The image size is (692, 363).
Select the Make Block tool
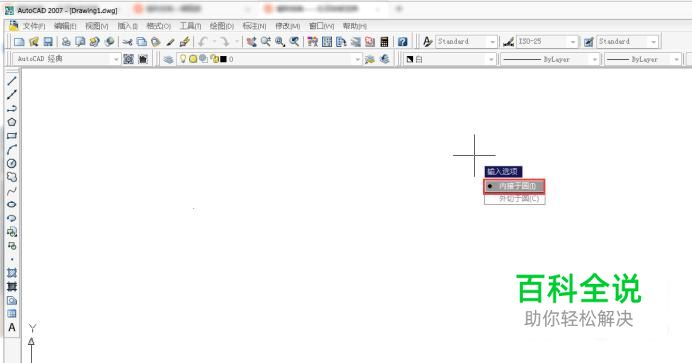pos(12,246)
